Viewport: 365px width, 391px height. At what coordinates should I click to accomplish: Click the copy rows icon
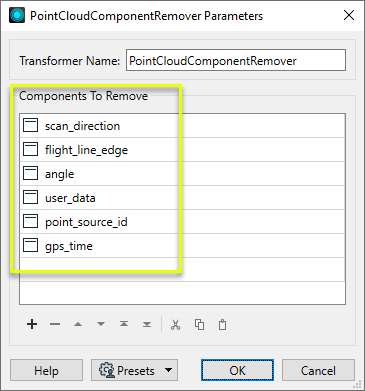199,324
